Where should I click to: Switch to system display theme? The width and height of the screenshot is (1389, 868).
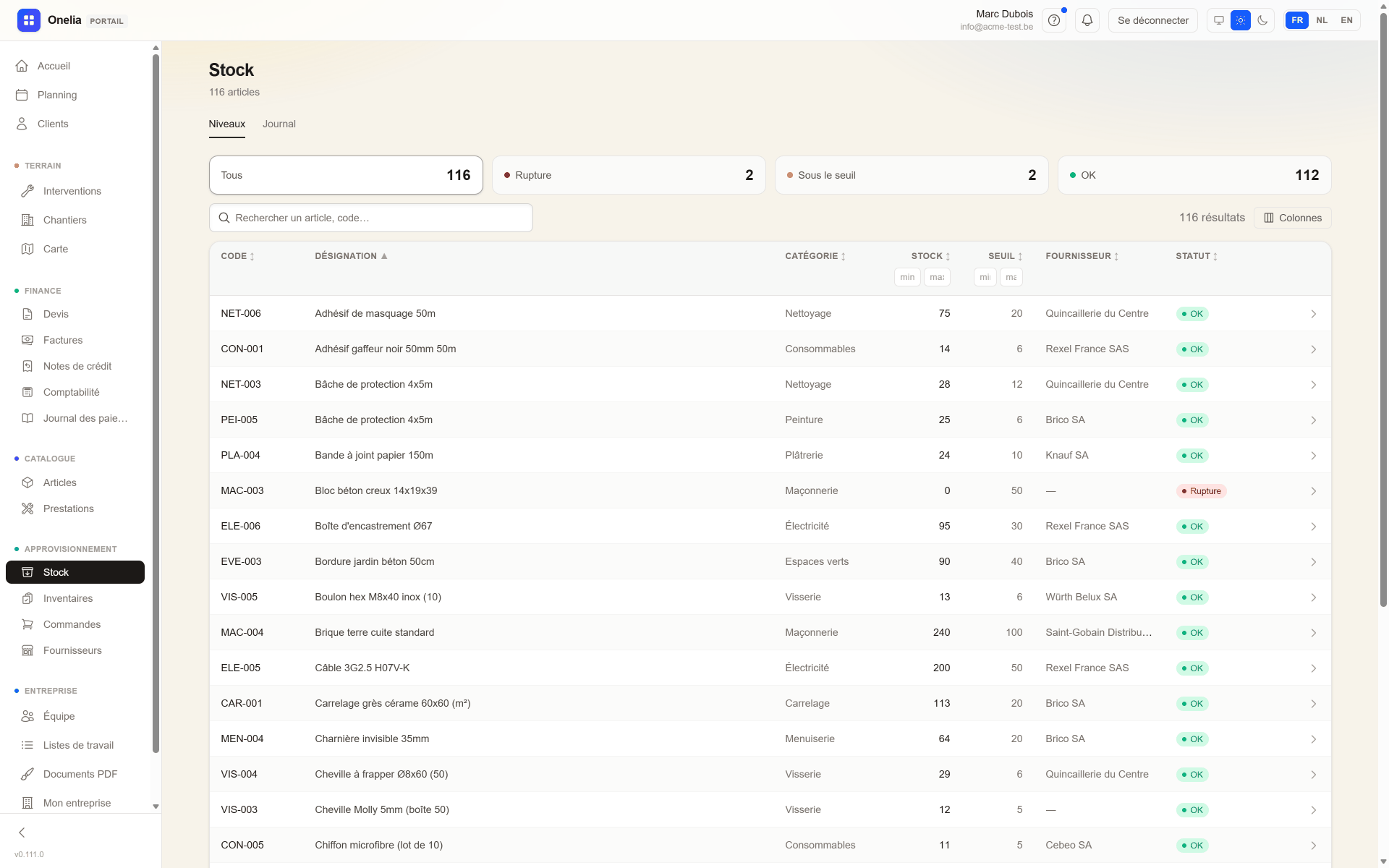pyautogui.click(x=1219, y=20)
